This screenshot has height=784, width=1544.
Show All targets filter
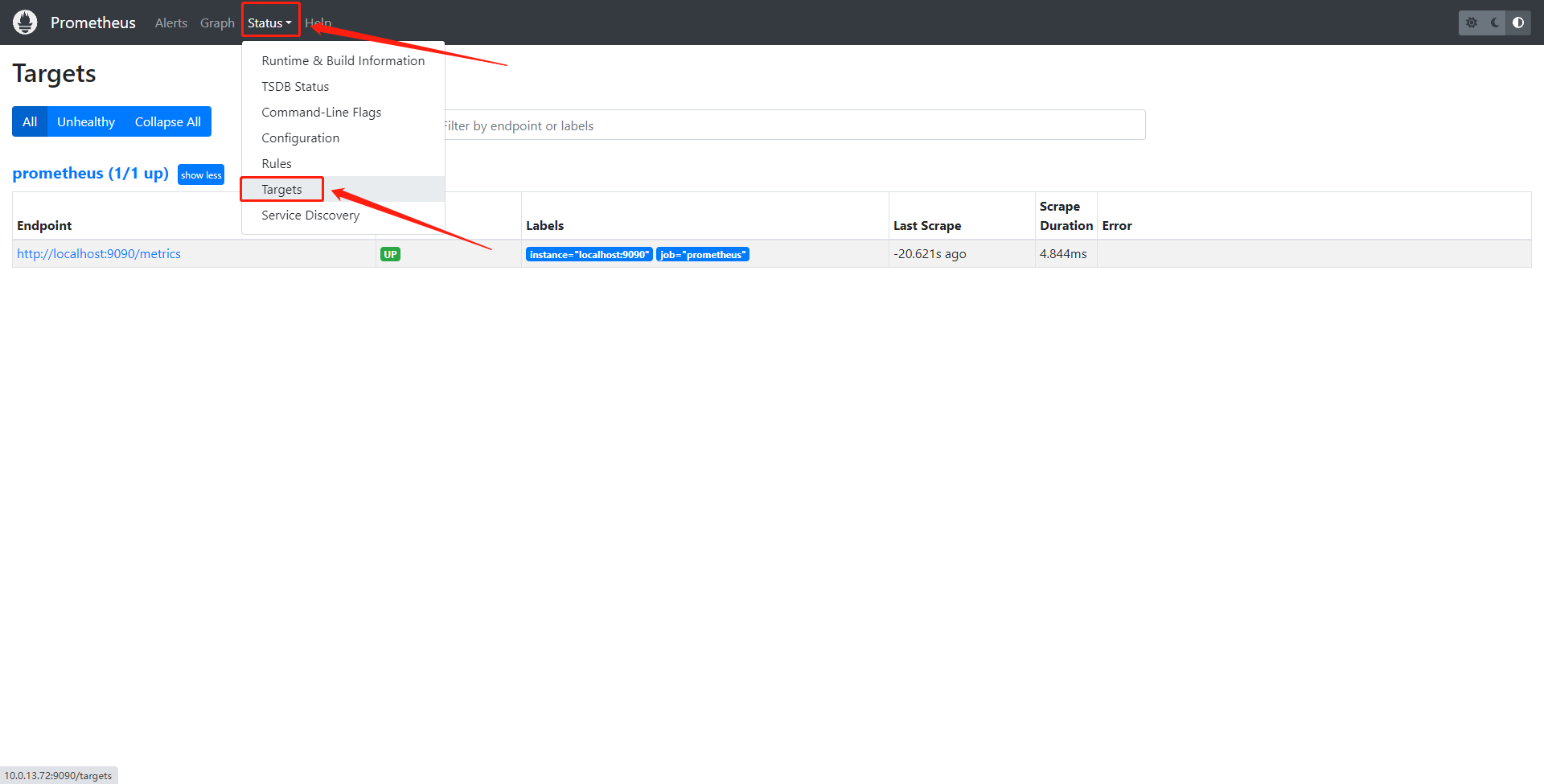tap(30, 121)
